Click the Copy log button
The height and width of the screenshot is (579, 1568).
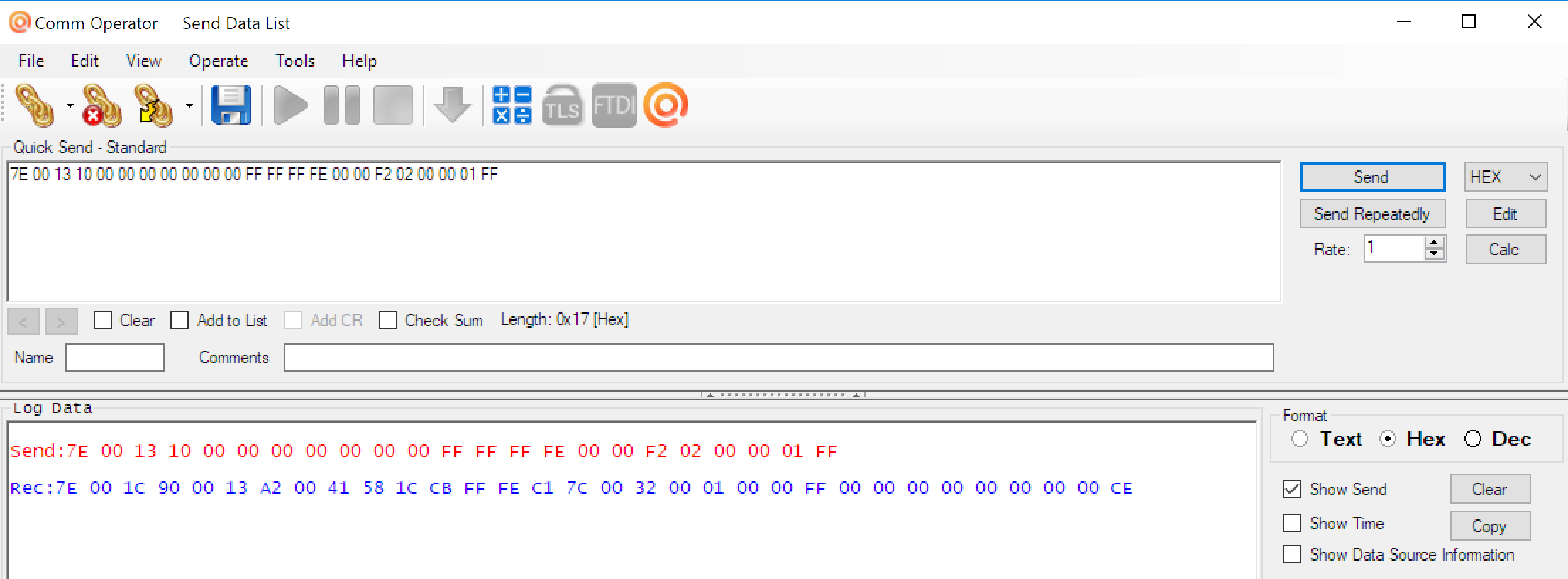click(1490, 526)
